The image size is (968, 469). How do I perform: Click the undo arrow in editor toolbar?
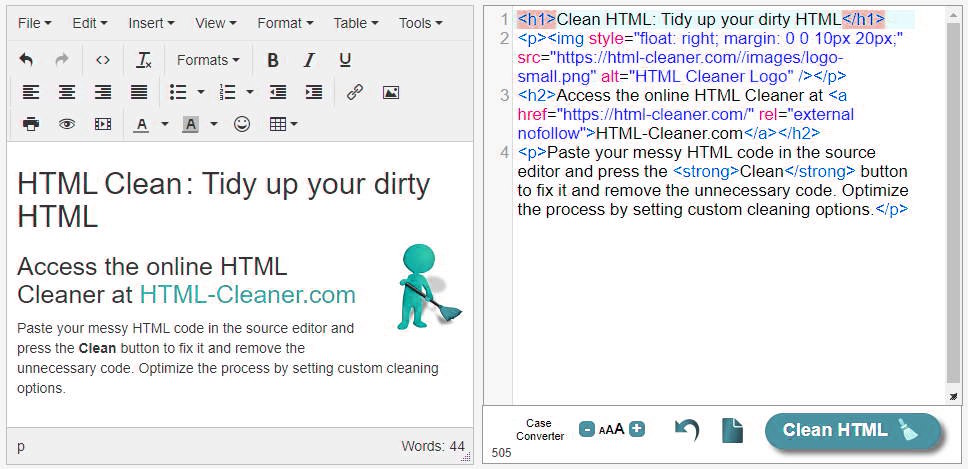[27, 60]
